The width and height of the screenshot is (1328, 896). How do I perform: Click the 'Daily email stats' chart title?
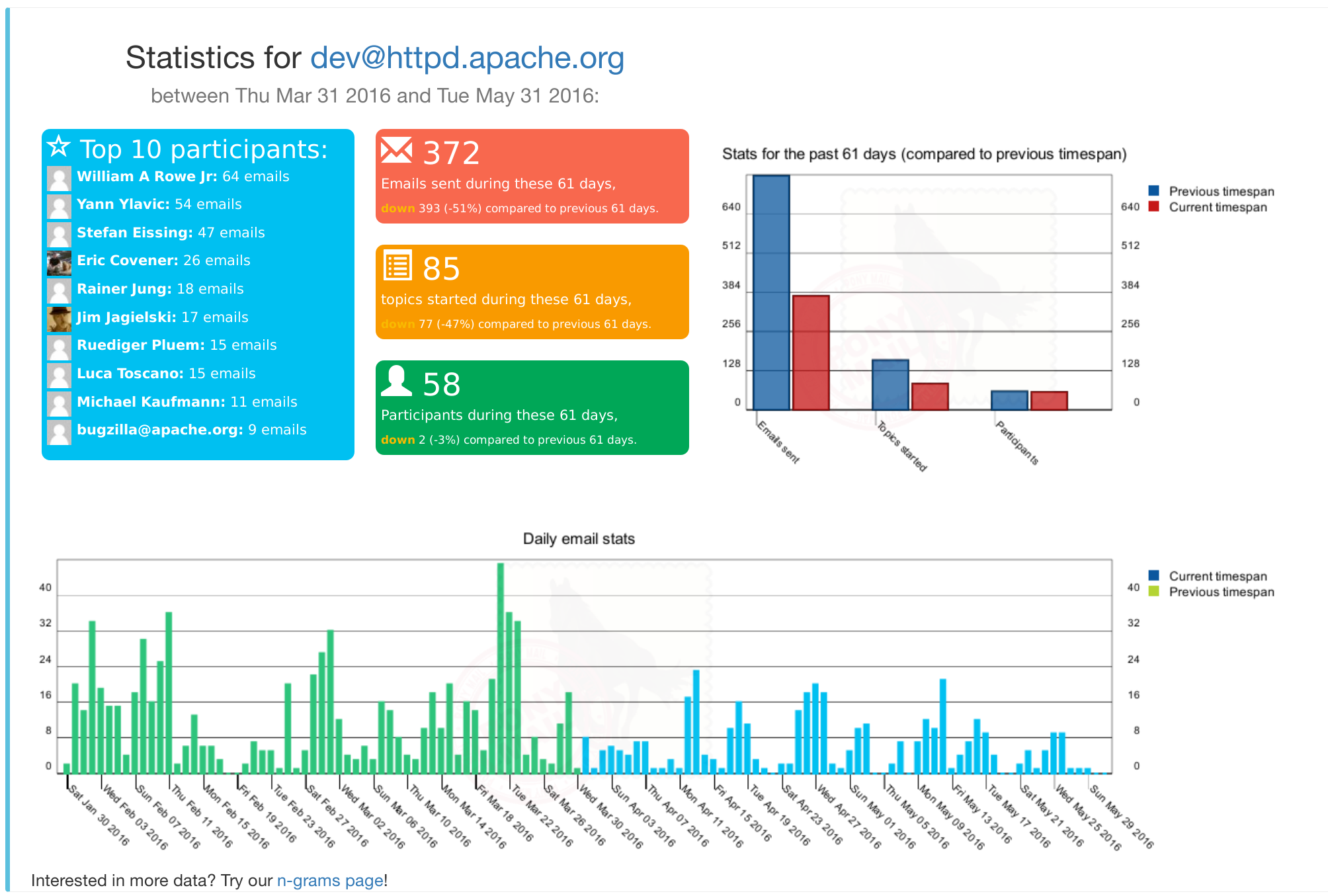[x=579, y=539]
